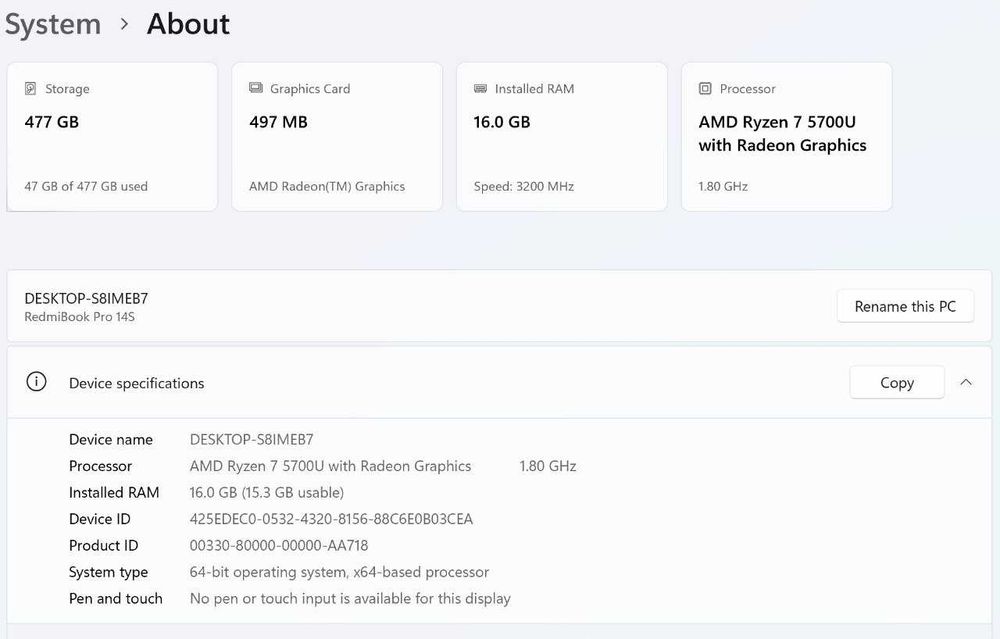This screenshot has height=639, width=1000.
Task: Open the Graphics Card 497 MB card
Action: pyautogui.click(x=337, y=136)
